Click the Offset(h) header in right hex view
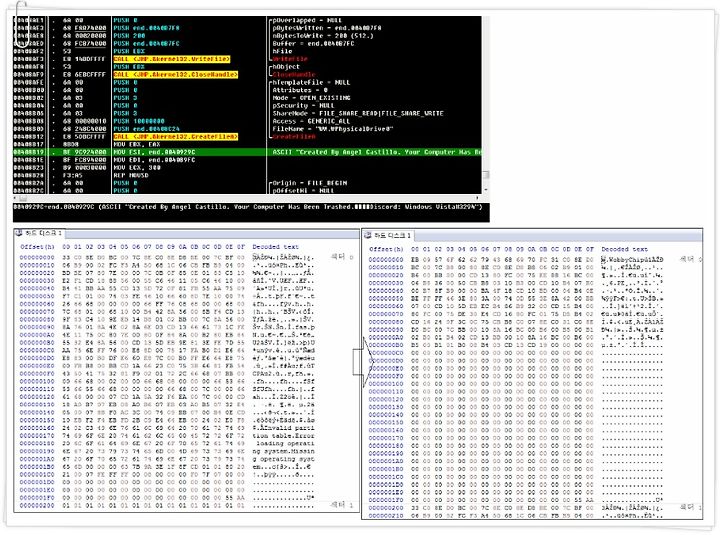The image size is (720, 535). [x=386, y=249]
